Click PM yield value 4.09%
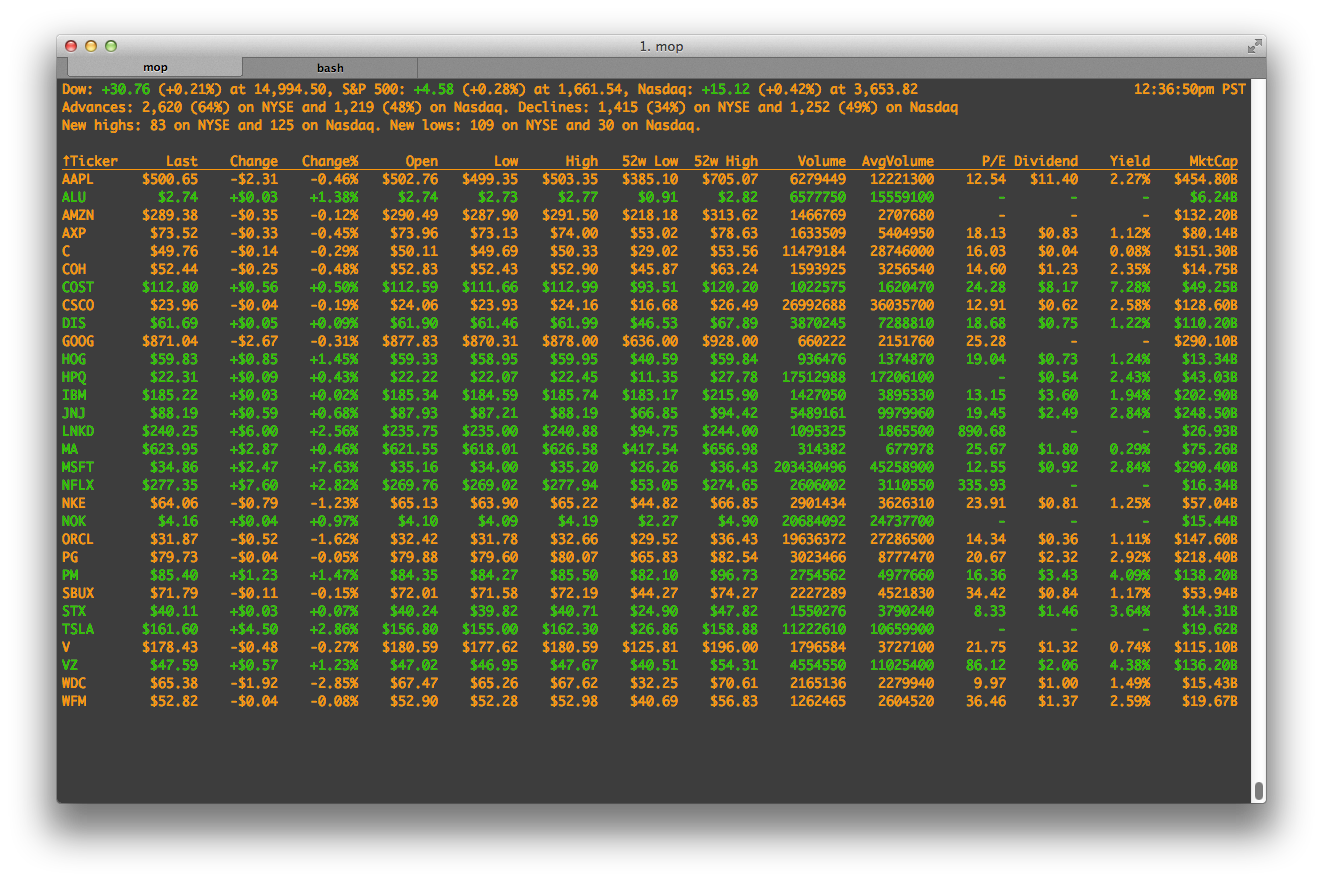Screen dimensions: 1323x882 [x=1130, y=575]
